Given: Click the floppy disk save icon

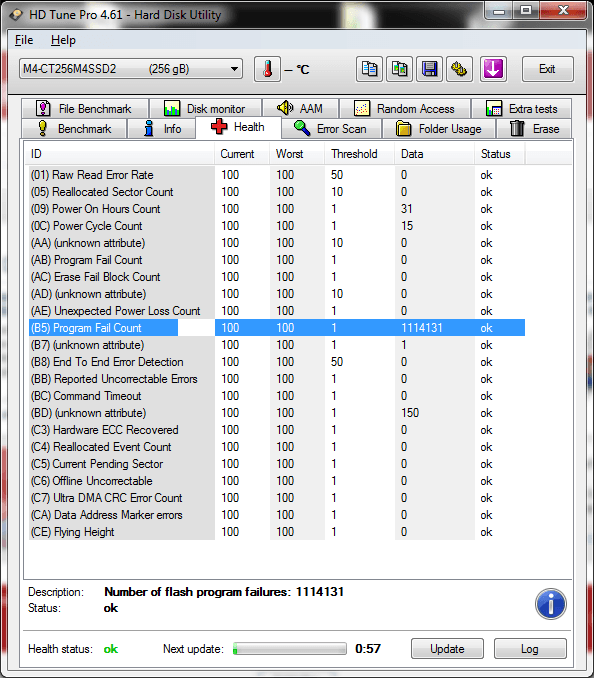Looking at the screenshot, I should pyautogui.click(x=429, y=69).
